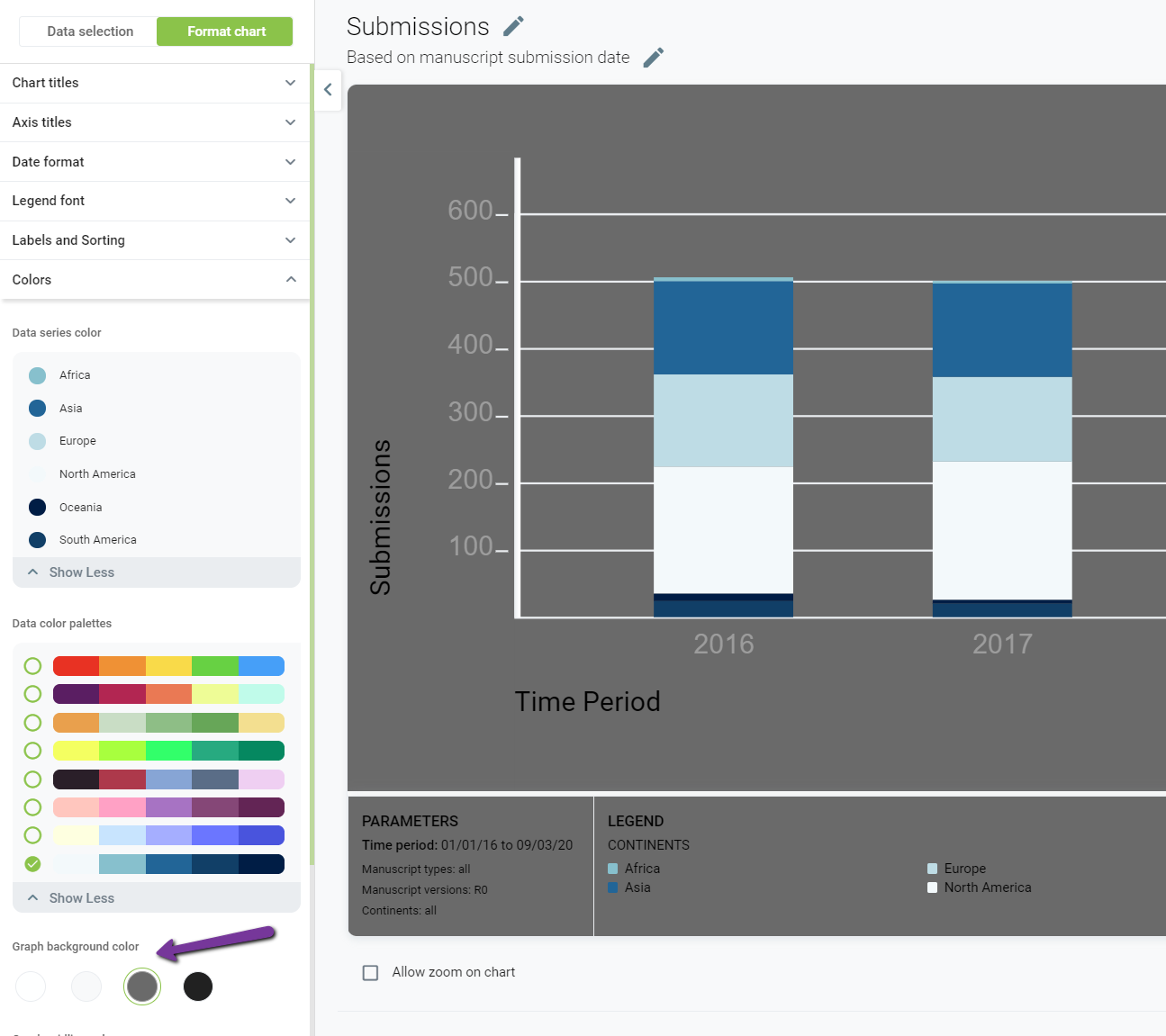Viewport: 1166px width, 1036px height.
Task: Click the South America color dot
Action: [37, 540]
